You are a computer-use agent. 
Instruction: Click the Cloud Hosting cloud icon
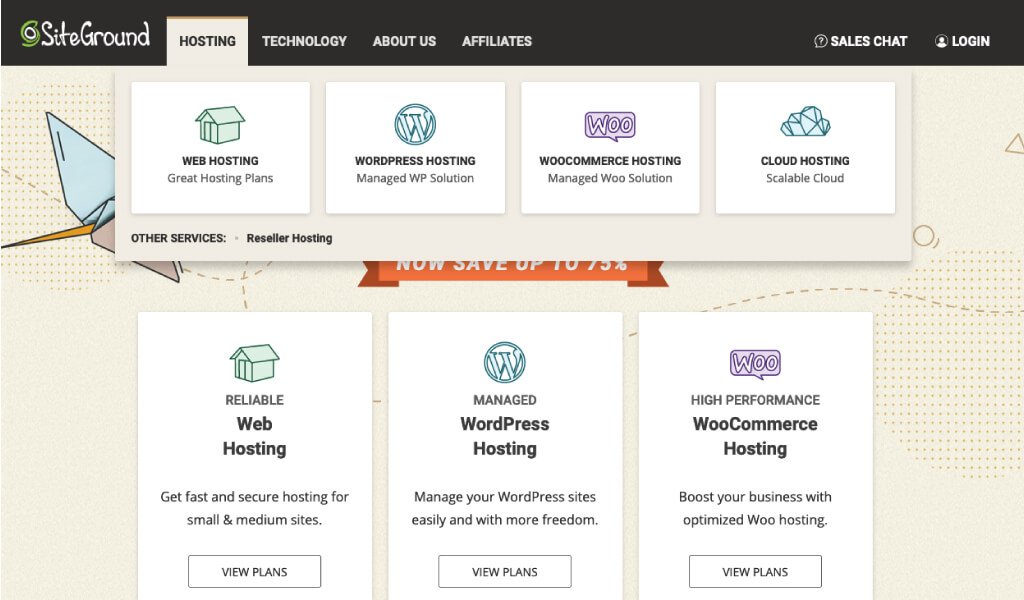[x=805, y=121]
